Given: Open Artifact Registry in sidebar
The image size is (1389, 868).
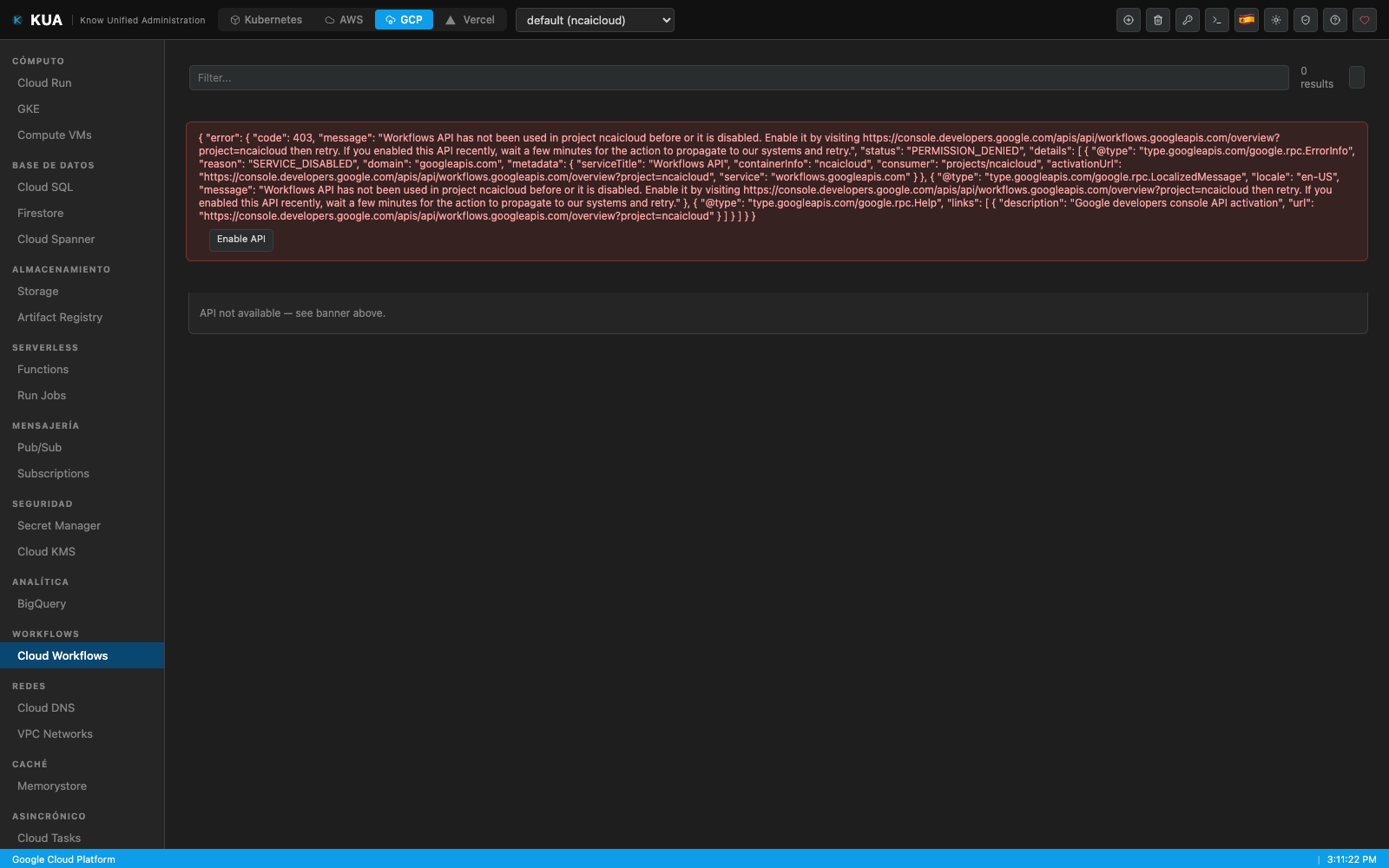Looking at the screenshot, I should point(82,318).
